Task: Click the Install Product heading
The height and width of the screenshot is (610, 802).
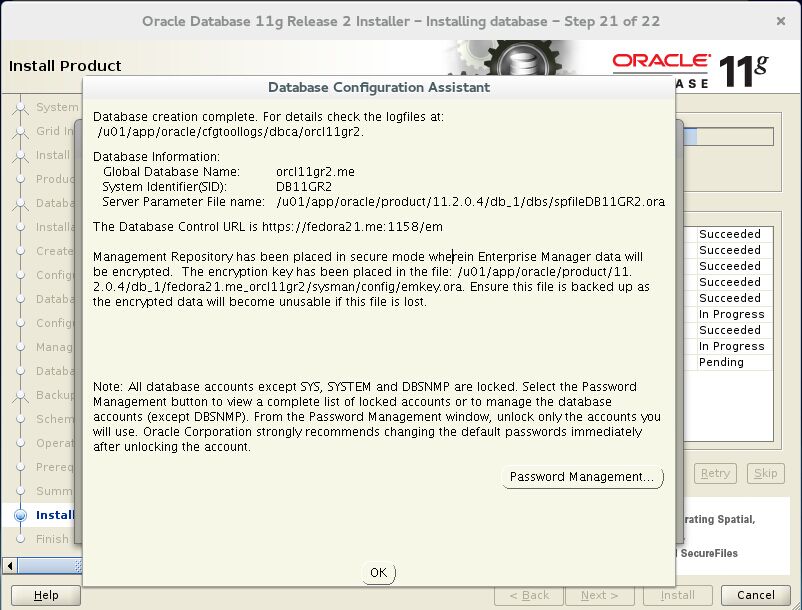Action: (65, 65)
